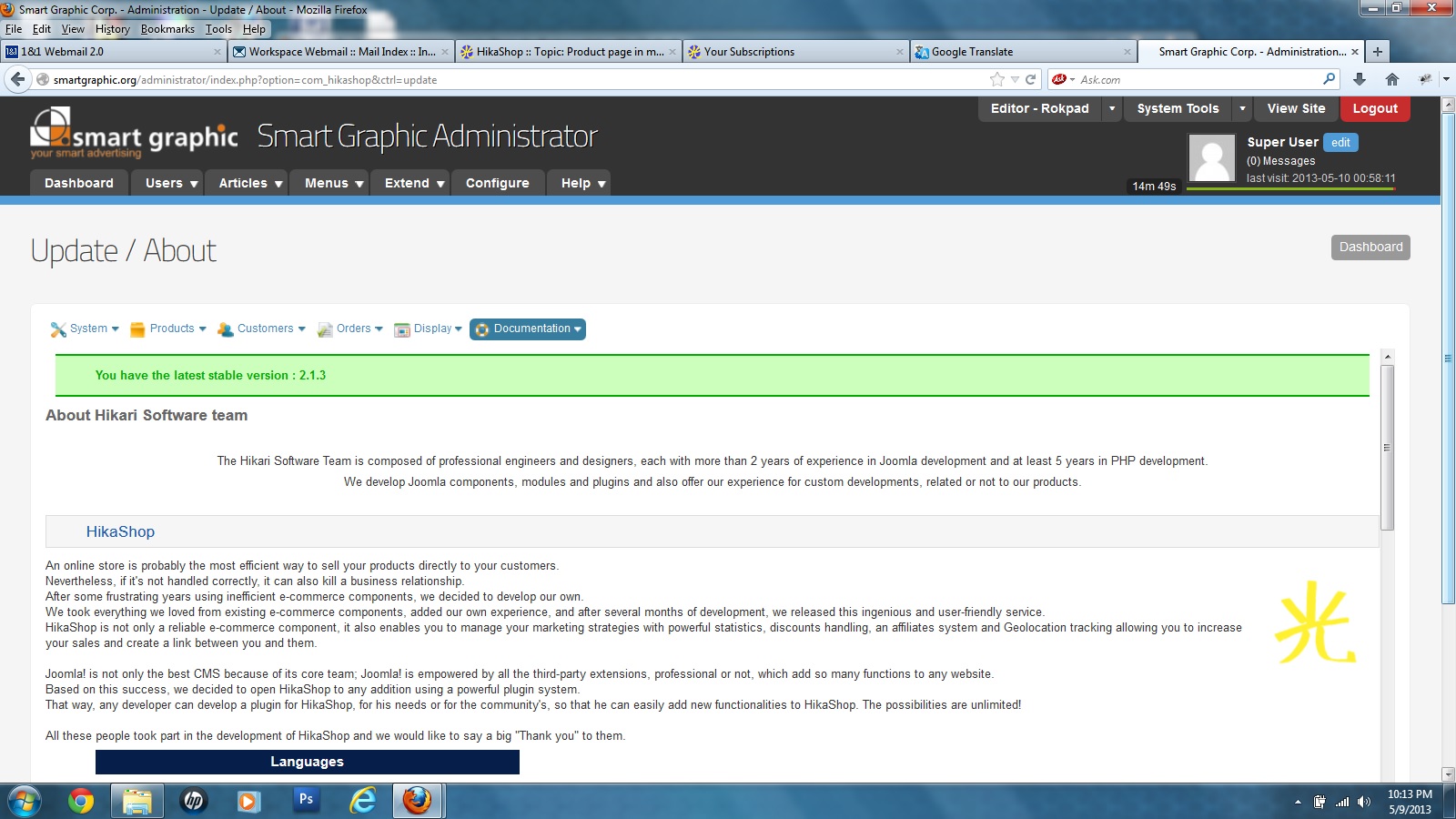Close the 1&1 Webmail 2.0 tab
The width and height of the screenshot is (1456, 819).
[217, 52]
